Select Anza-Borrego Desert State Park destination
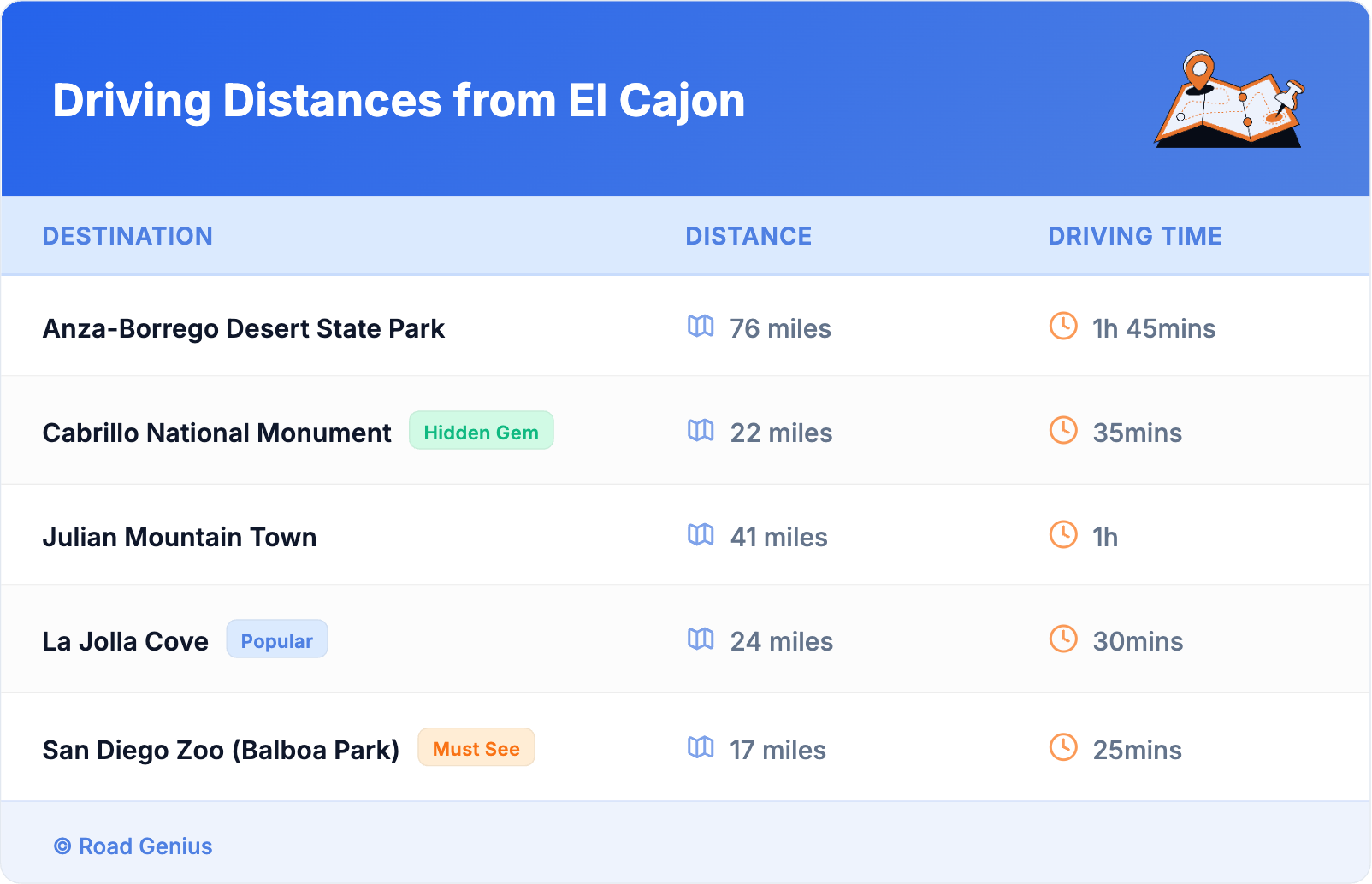1372x884 pixels. (x=244, y=329)
